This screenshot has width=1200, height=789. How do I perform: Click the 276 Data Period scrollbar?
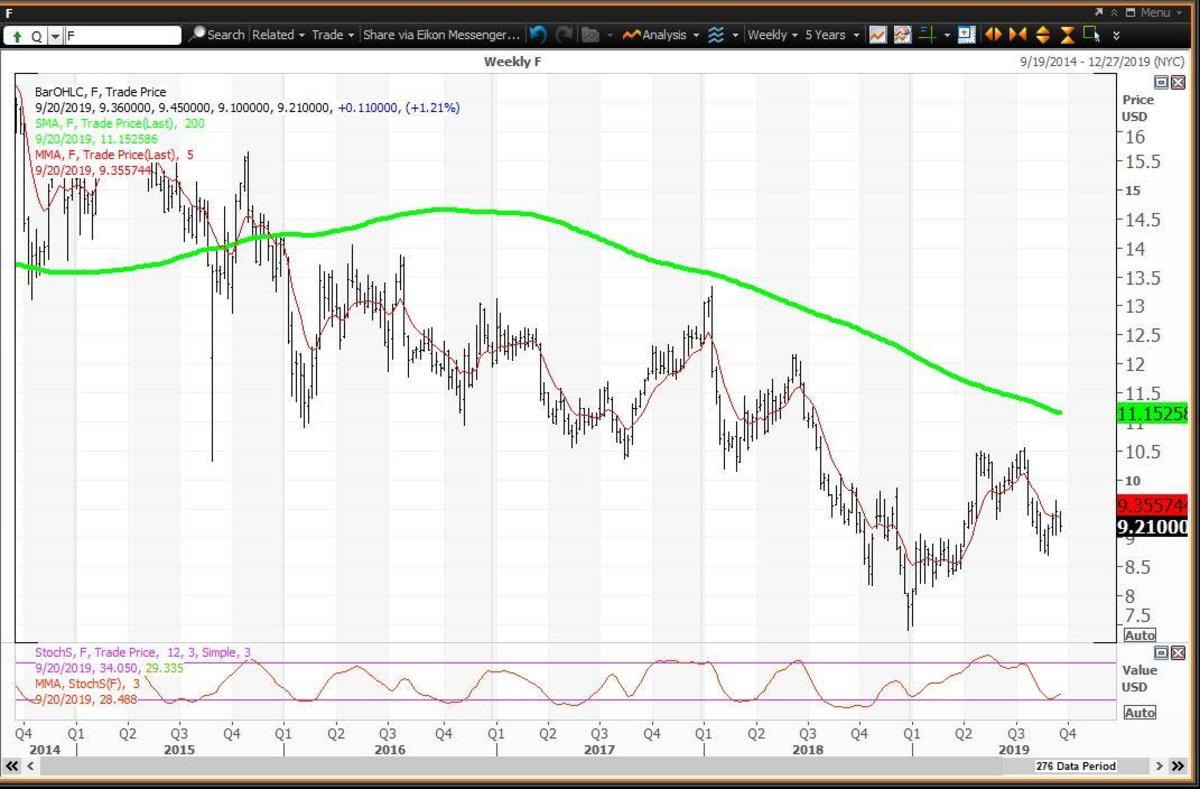click(x=1075, y=766)
